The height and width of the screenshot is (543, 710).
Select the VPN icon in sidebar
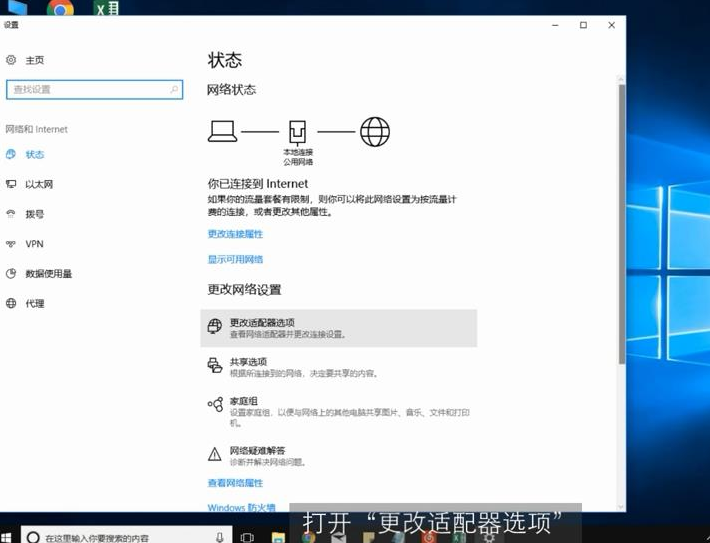(11, 244)
